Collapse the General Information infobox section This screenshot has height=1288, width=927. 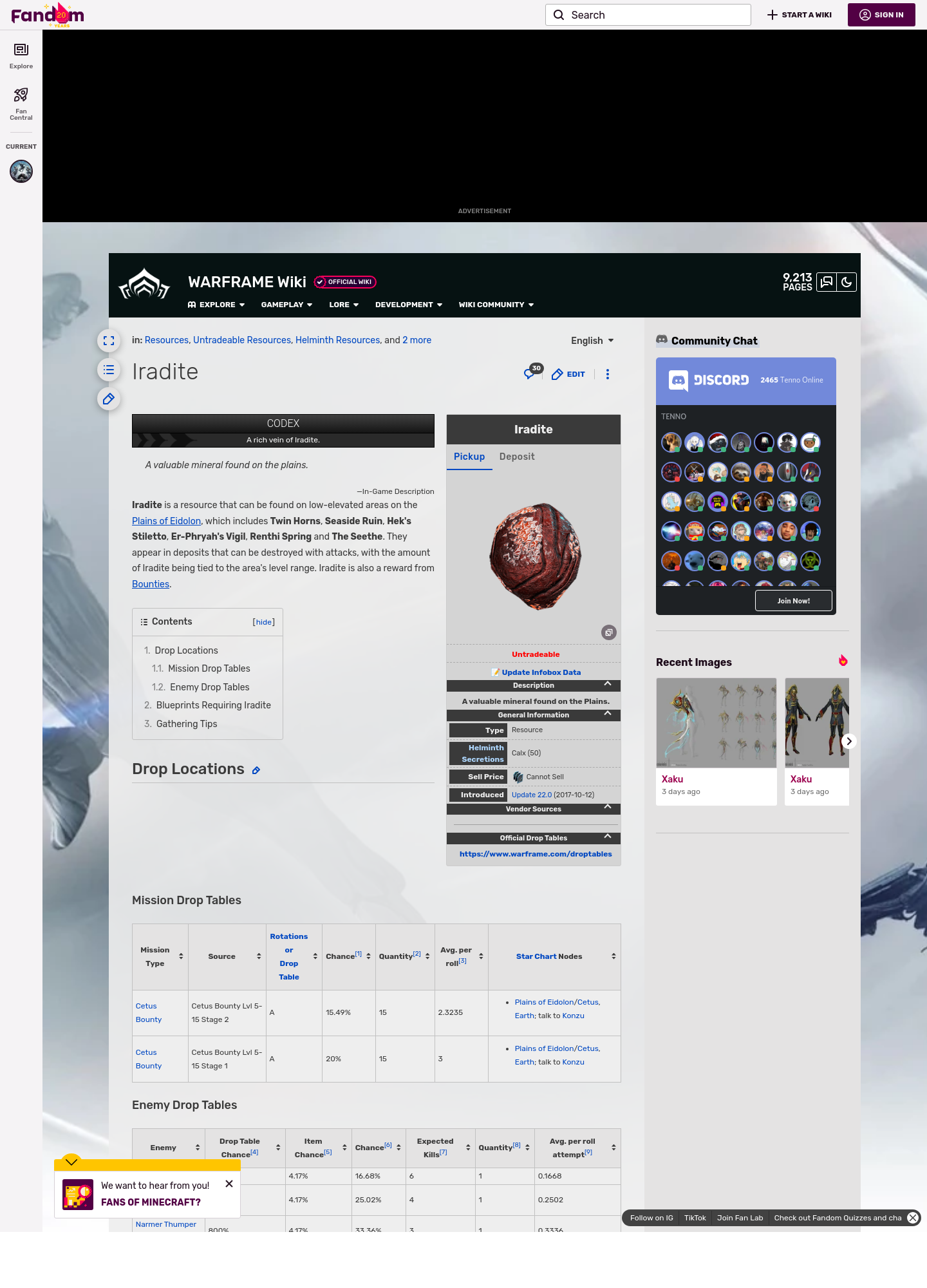[x=607, y=714]
